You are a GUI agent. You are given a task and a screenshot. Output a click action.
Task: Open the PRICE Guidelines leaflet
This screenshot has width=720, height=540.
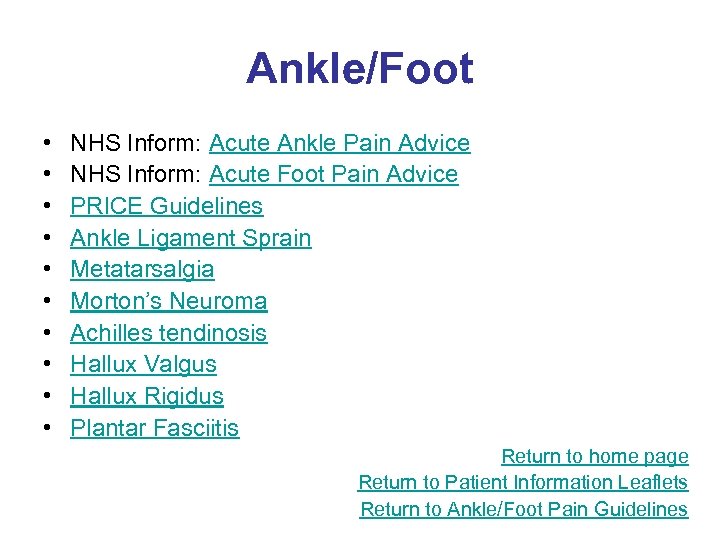pos(166,207)
